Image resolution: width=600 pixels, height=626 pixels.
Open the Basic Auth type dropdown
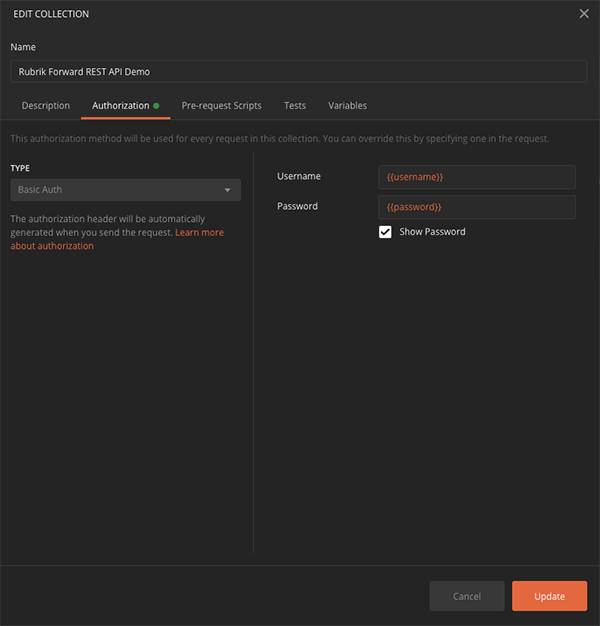pos(125,190)
